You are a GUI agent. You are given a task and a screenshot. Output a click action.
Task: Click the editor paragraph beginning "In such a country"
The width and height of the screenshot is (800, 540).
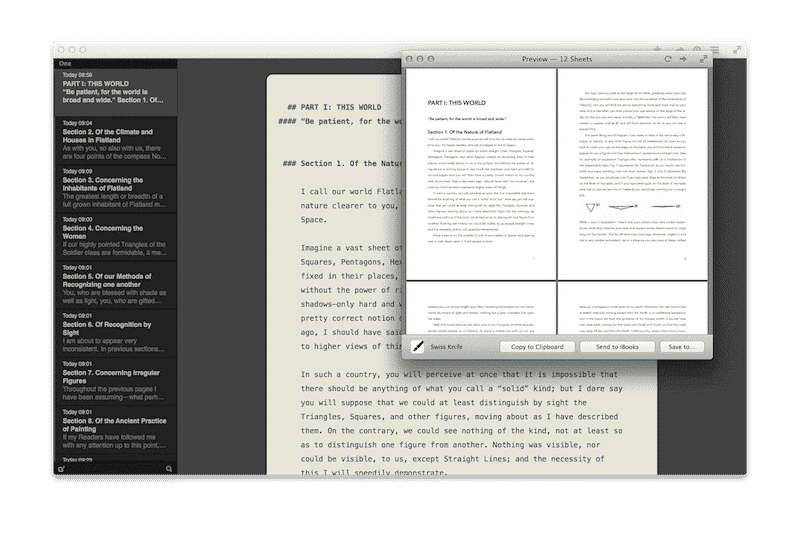point(461,424)
